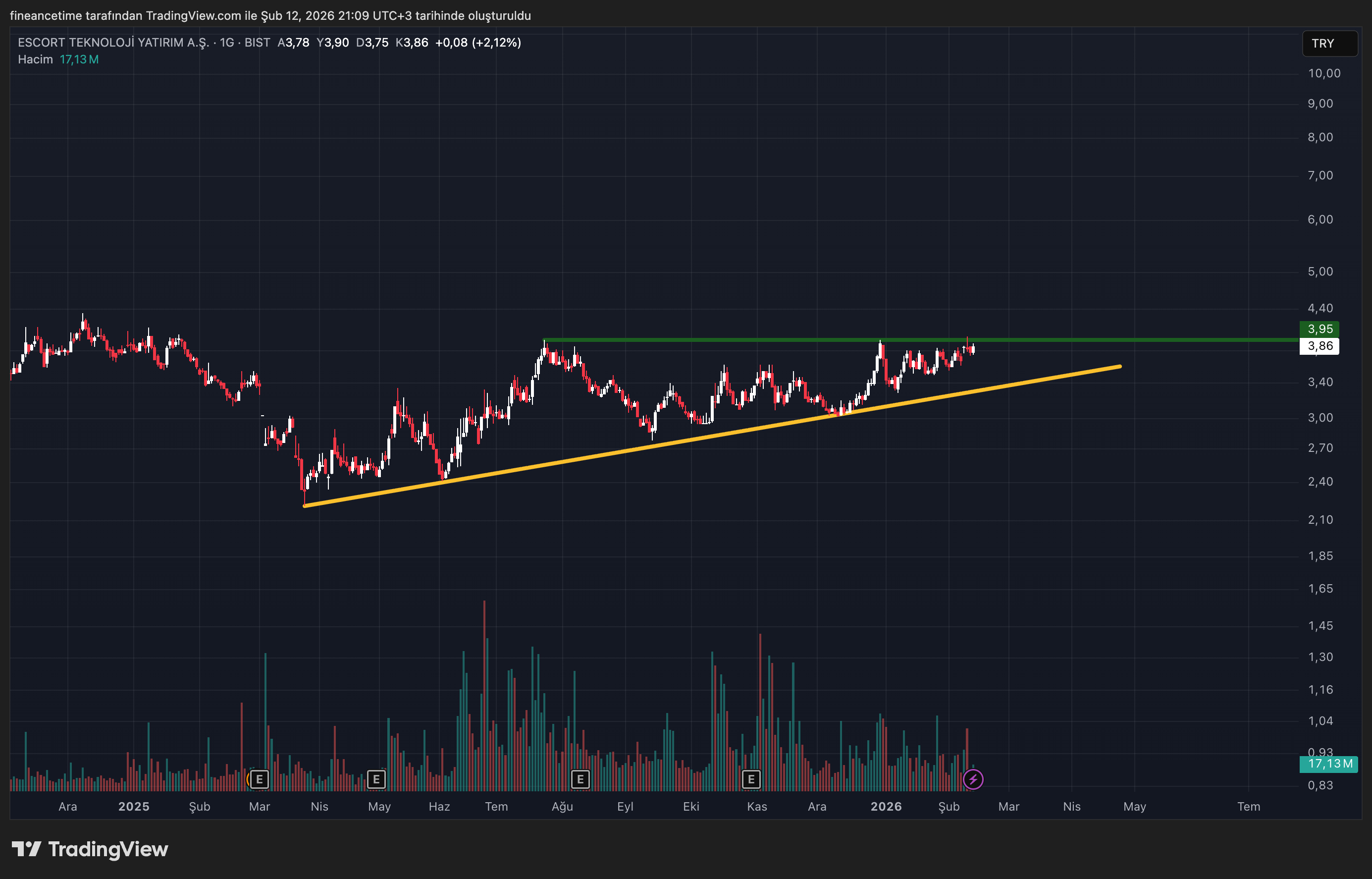Viewport: 1372px width, 879px height.
Task: Click the 17,13 M volume axis label
Action: pyautogui.click(x=1329, y=764)
